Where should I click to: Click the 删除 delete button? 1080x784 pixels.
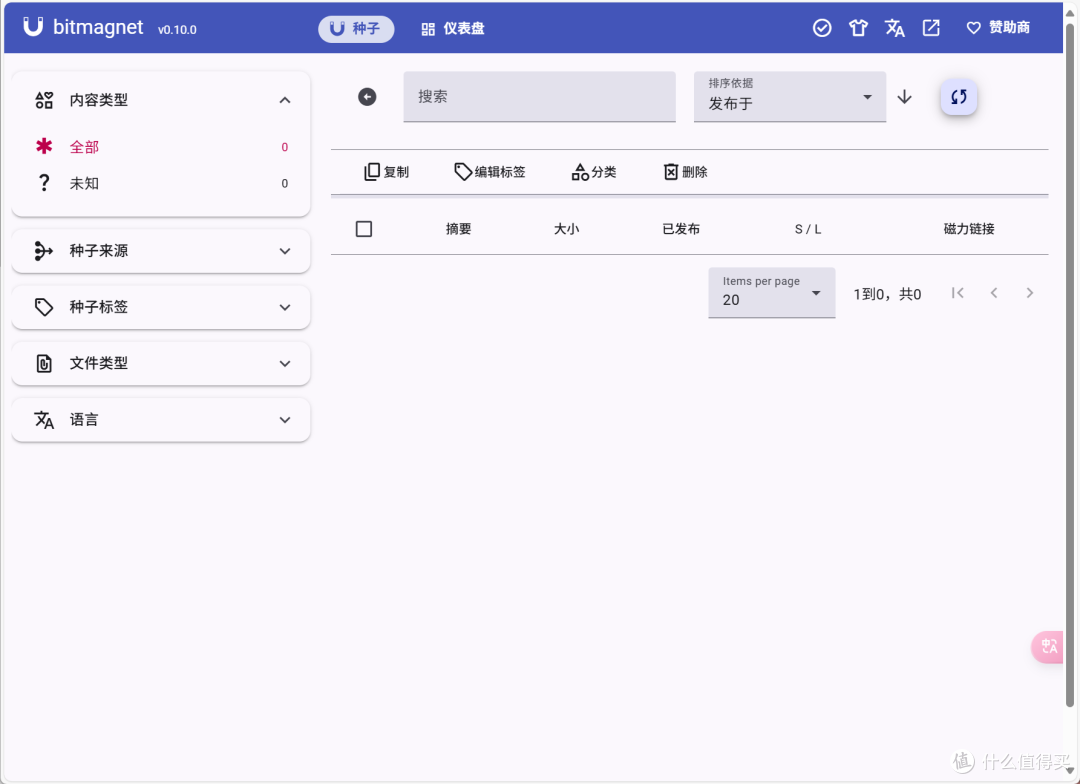(685, 172)
